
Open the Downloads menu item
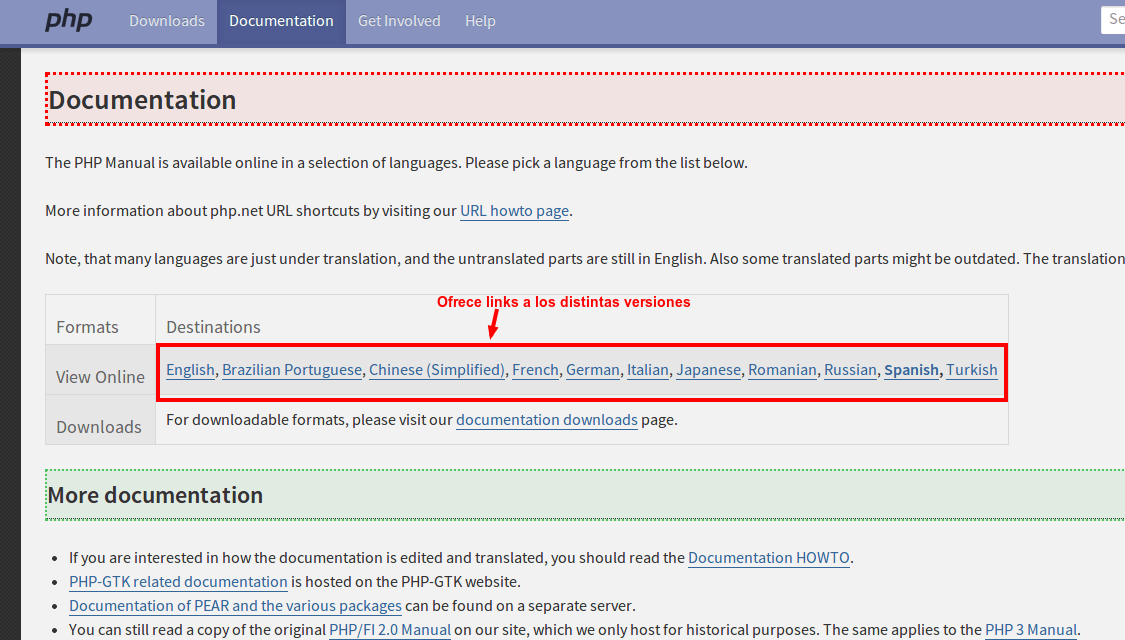coord(166,22)
